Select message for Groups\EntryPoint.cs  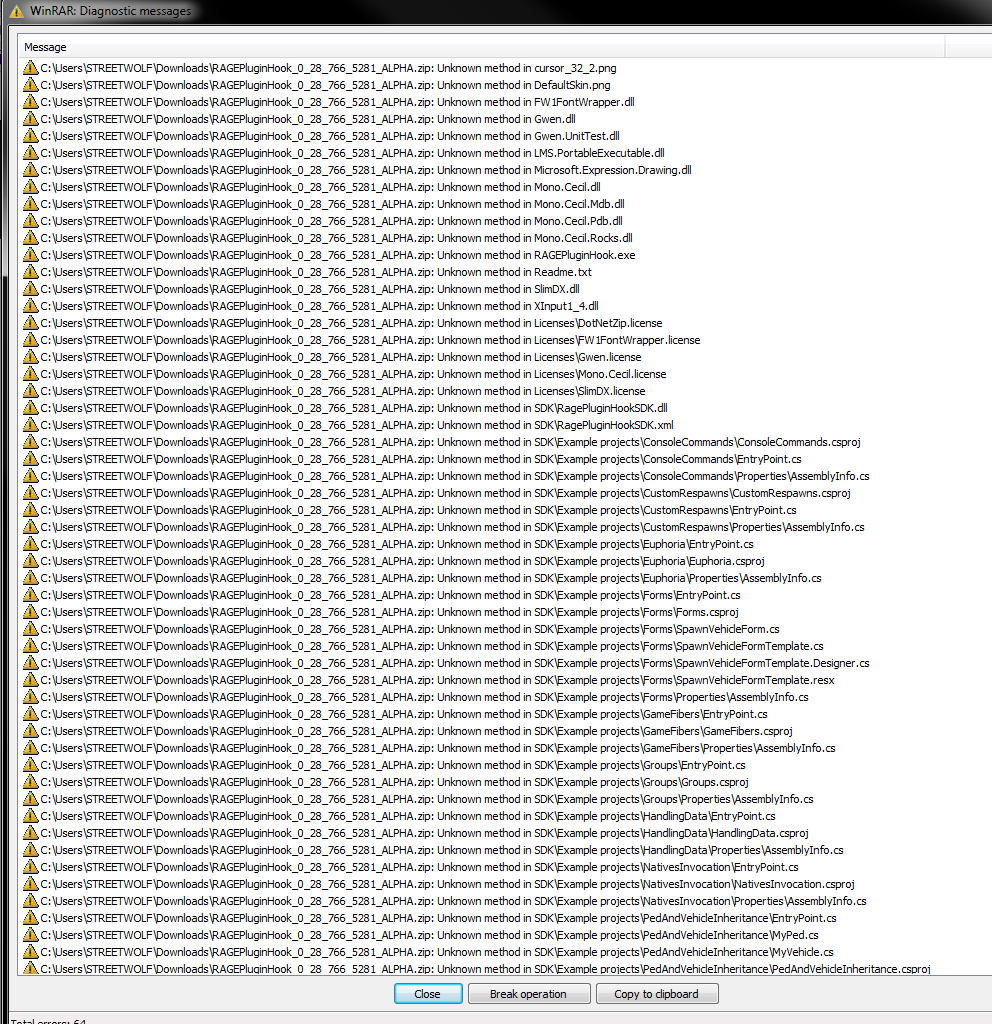(392, 765)
